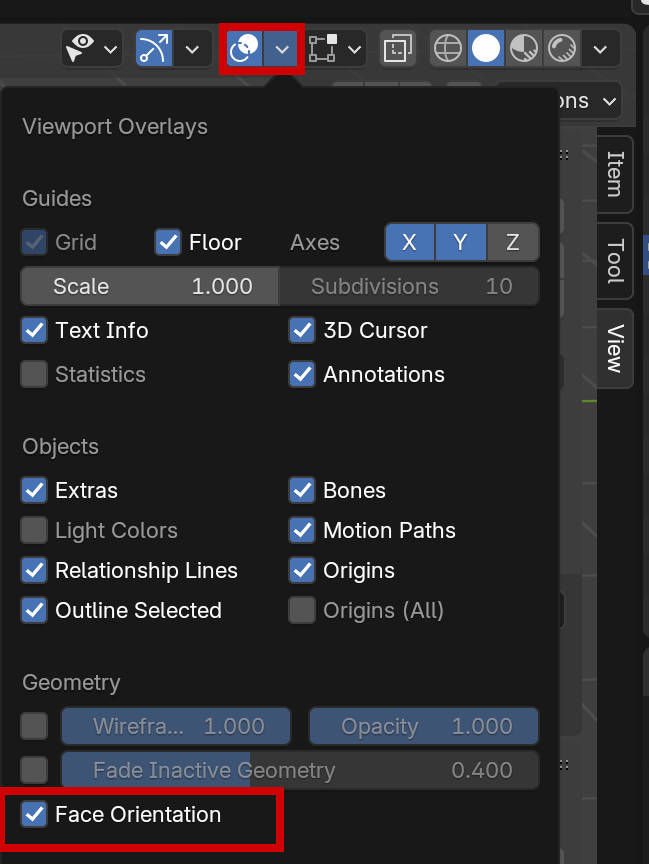Image resolution: width=649 pixels, height=864 pixels.
Task: Open the Item sidebar tab
Action: [x=615, y=174]
